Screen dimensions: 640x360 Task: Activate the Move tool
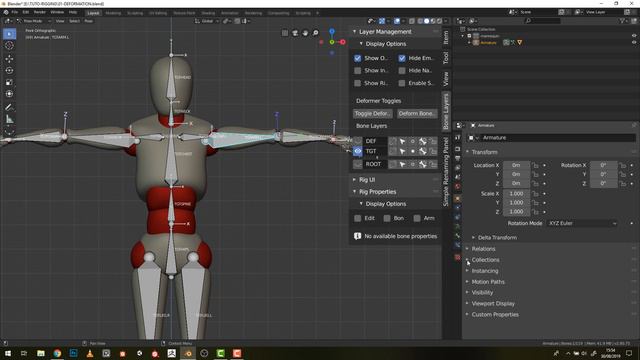coord(9,58)
